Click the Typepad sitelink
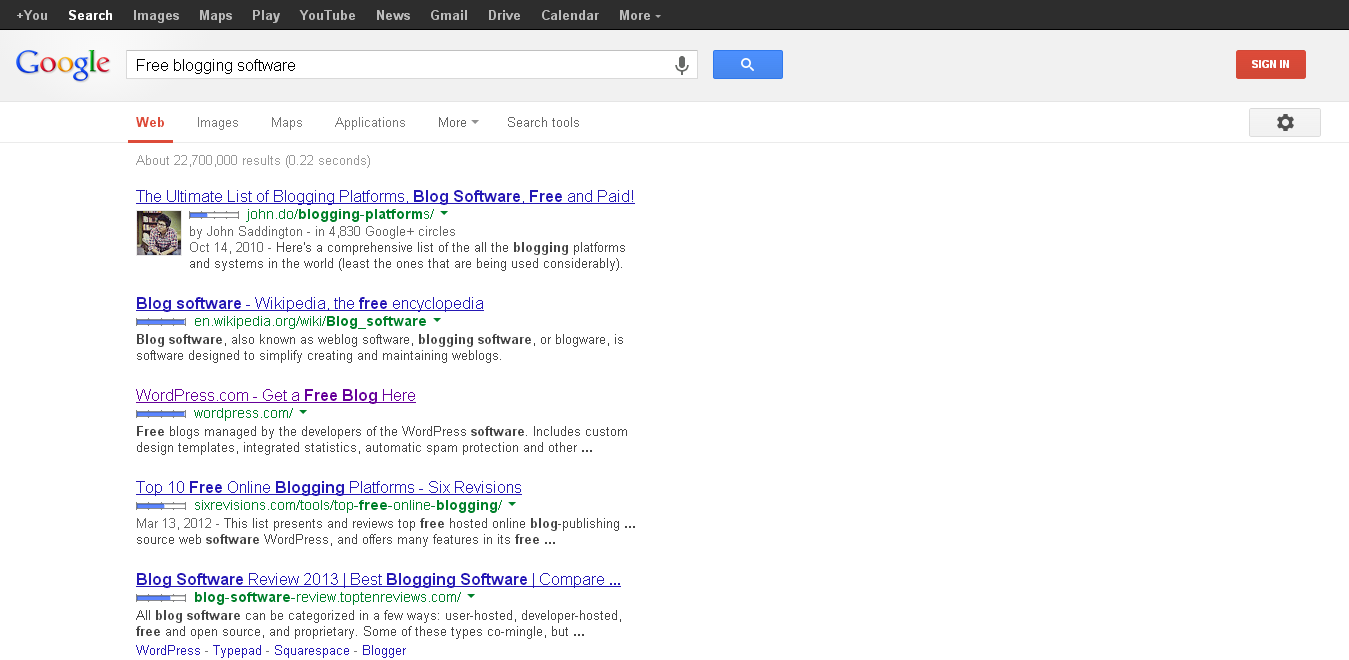 pos(237,650)
